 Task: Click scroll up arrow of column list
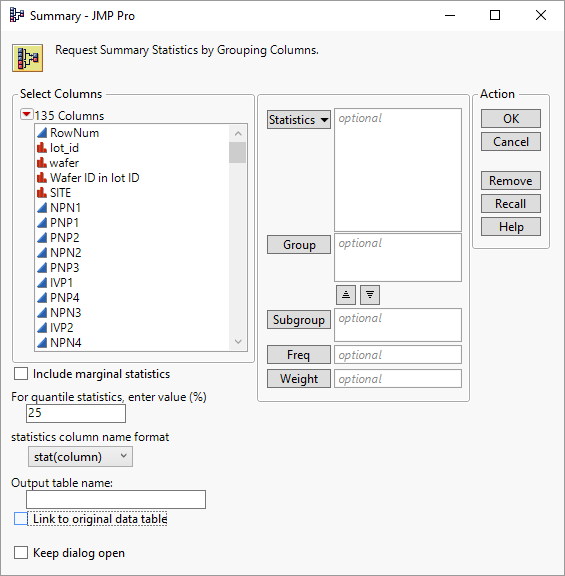[x=238, y=133]
